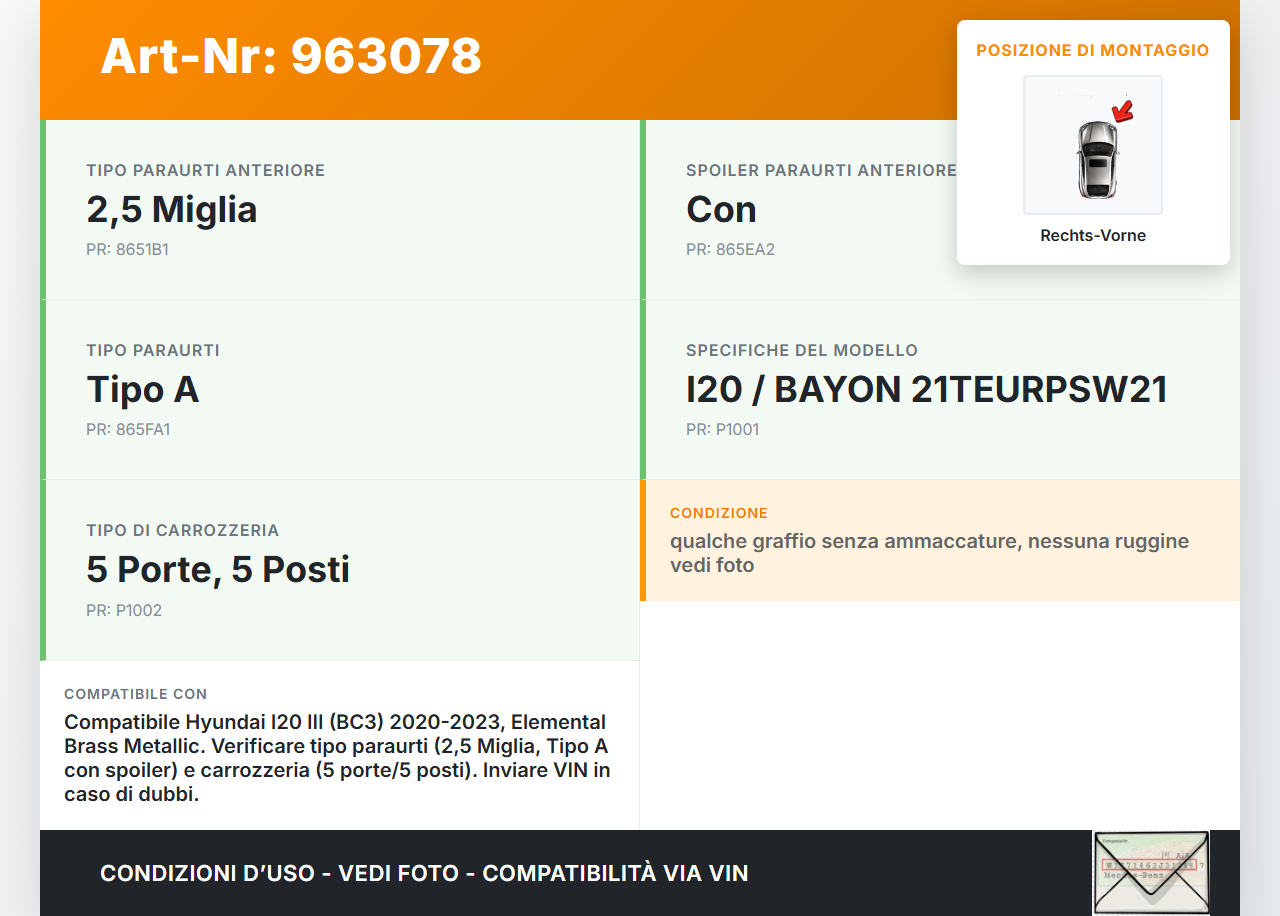Viewport: 1280px width, 916px height.
Task: Click the Art-Nr: 963078 heading
Action: (291, 56)
